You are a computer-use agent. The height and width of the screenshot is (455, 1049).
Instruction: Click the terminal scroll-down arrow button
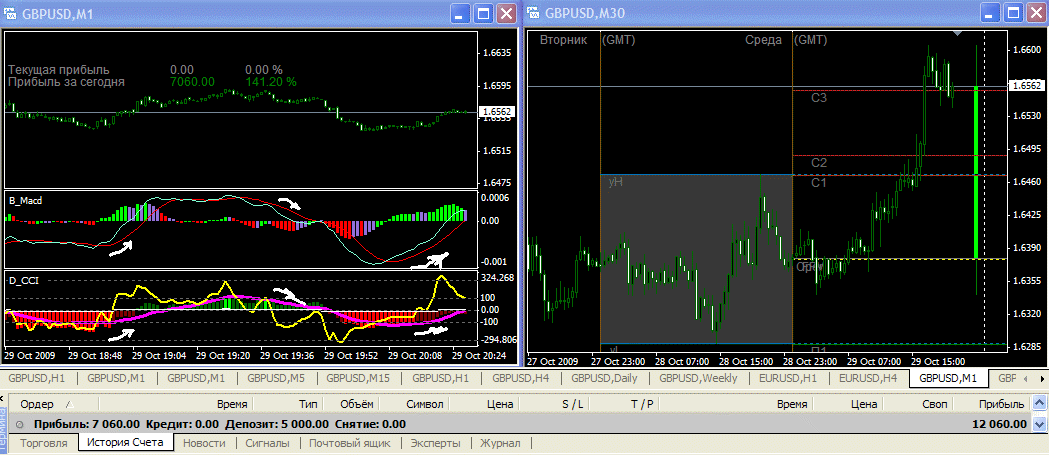(1039, 424)
